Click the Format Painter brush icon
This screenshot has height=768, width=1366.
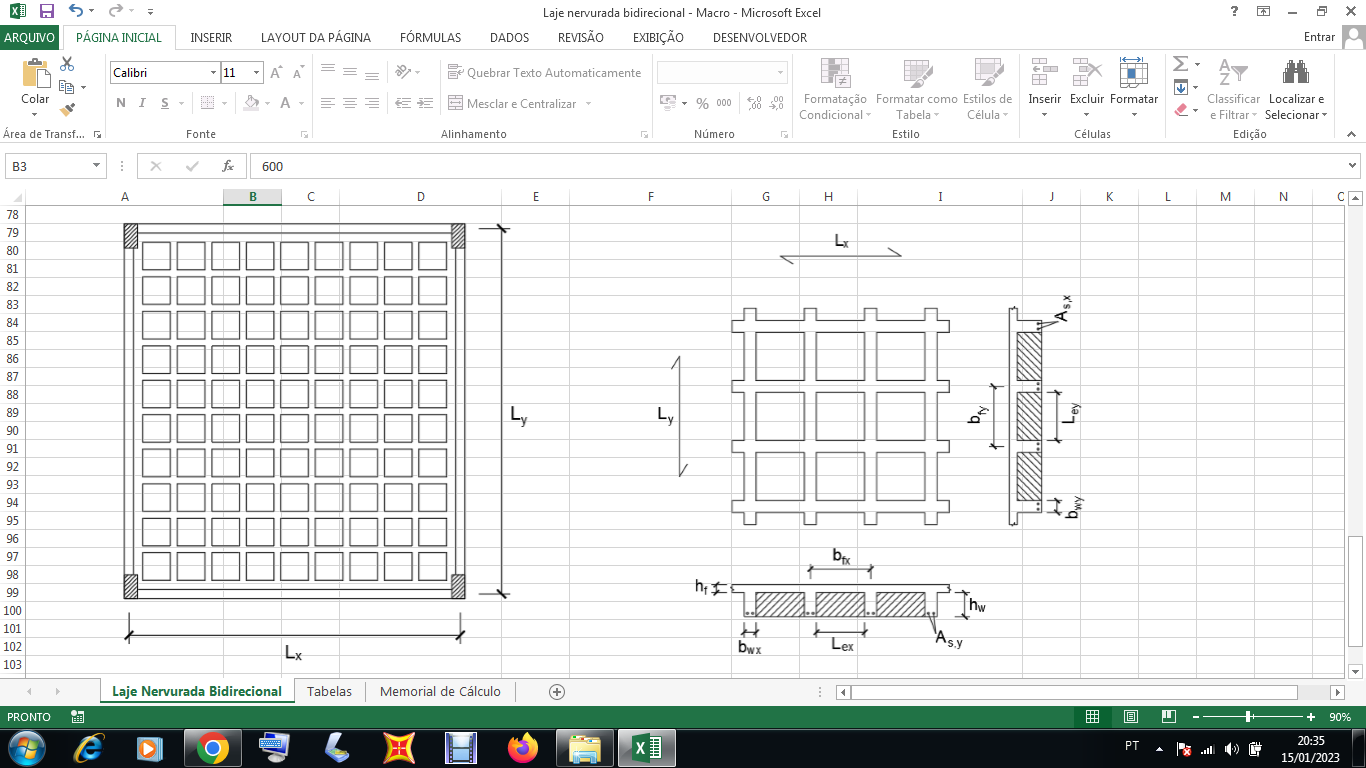pos(68,110)
